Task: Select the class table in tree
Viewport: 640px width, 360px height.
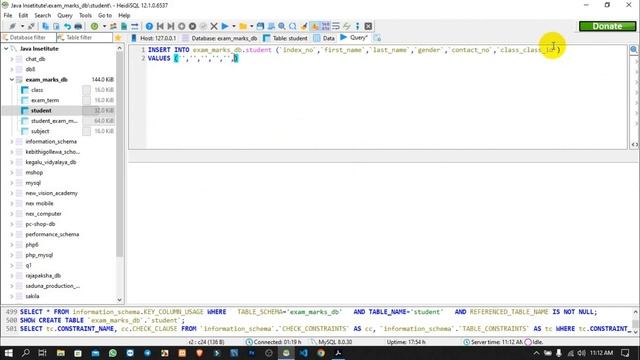Action: (x=37, y=90)
